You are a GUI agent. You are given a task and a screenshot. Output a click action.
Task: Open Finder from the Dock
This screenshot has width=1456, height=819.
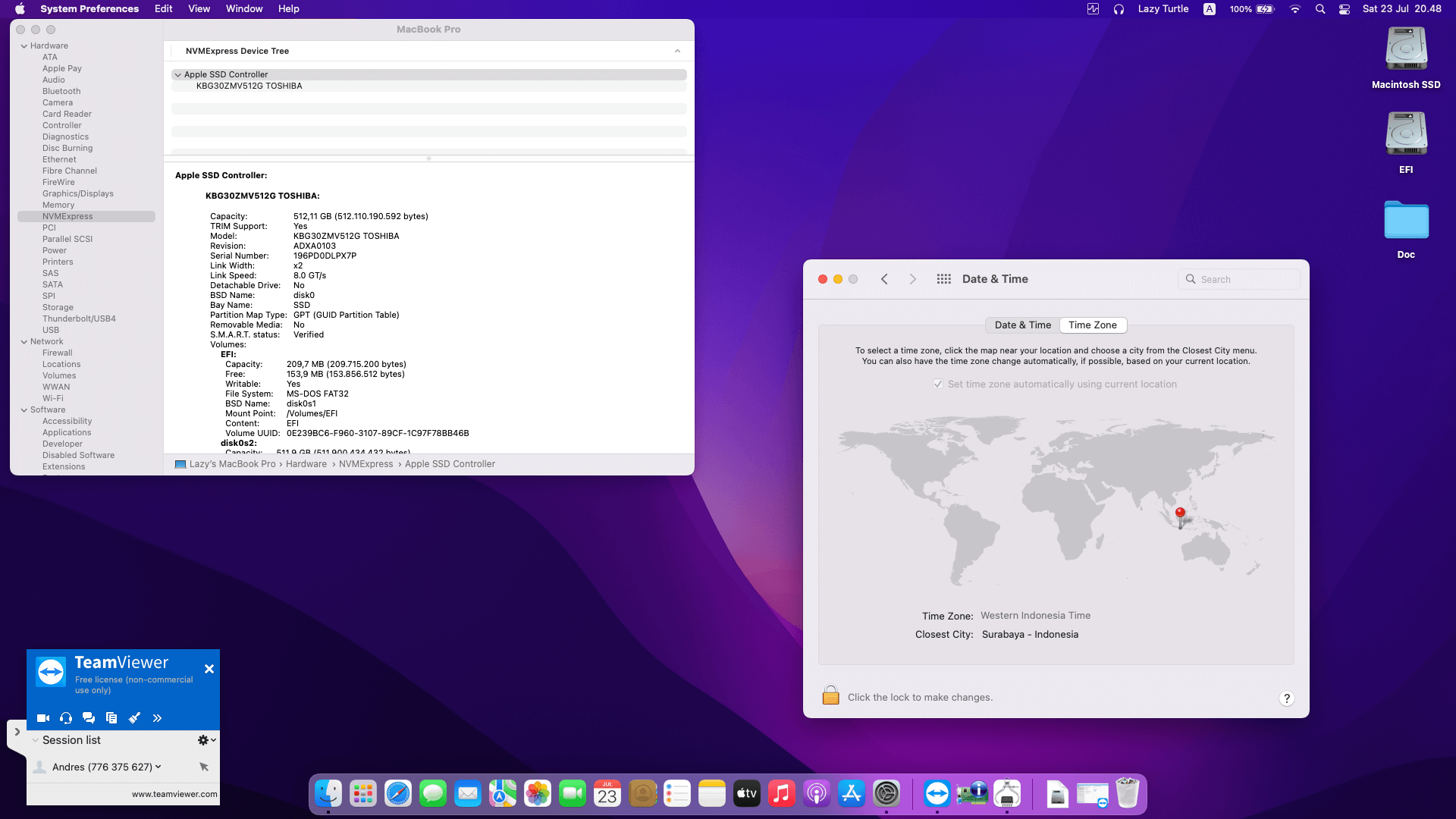[328, 794]
